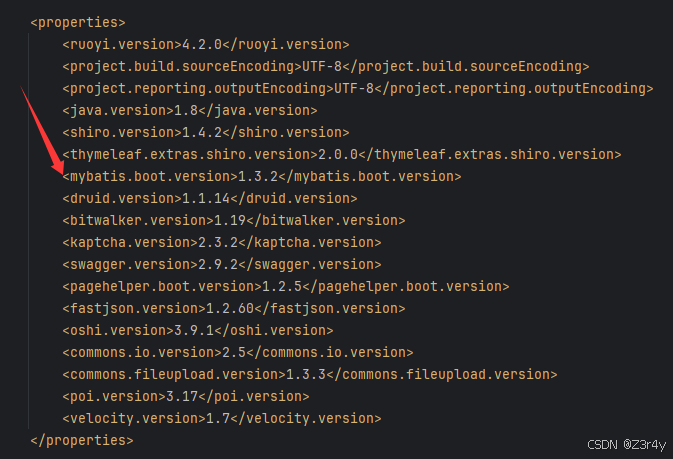Click the commons.fileupload.version 1.3.3 line
Image resolution: width=673 pixels, height=459 pixels.
click(x=310, y=374)
